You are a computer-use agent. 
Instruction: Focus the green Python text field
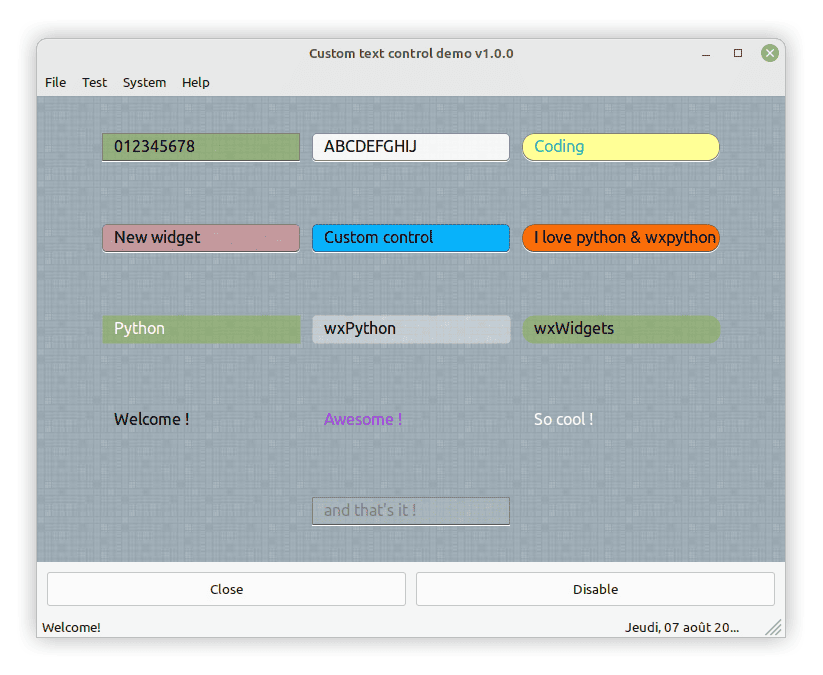pyautogui.click(x=200, y=329)
